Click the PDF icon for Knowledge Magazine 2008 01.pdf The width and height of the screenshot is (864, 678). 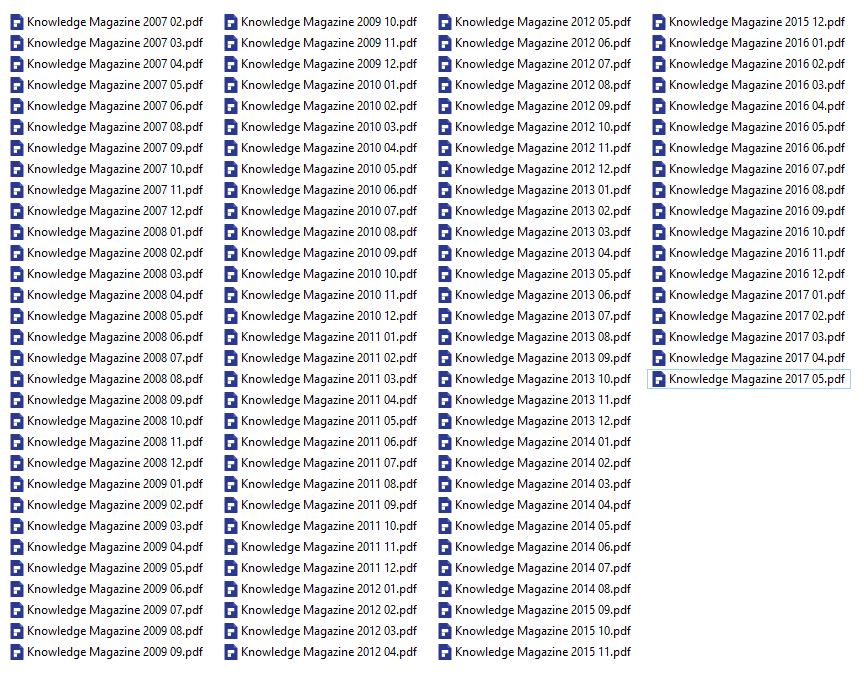click(17, 232)
